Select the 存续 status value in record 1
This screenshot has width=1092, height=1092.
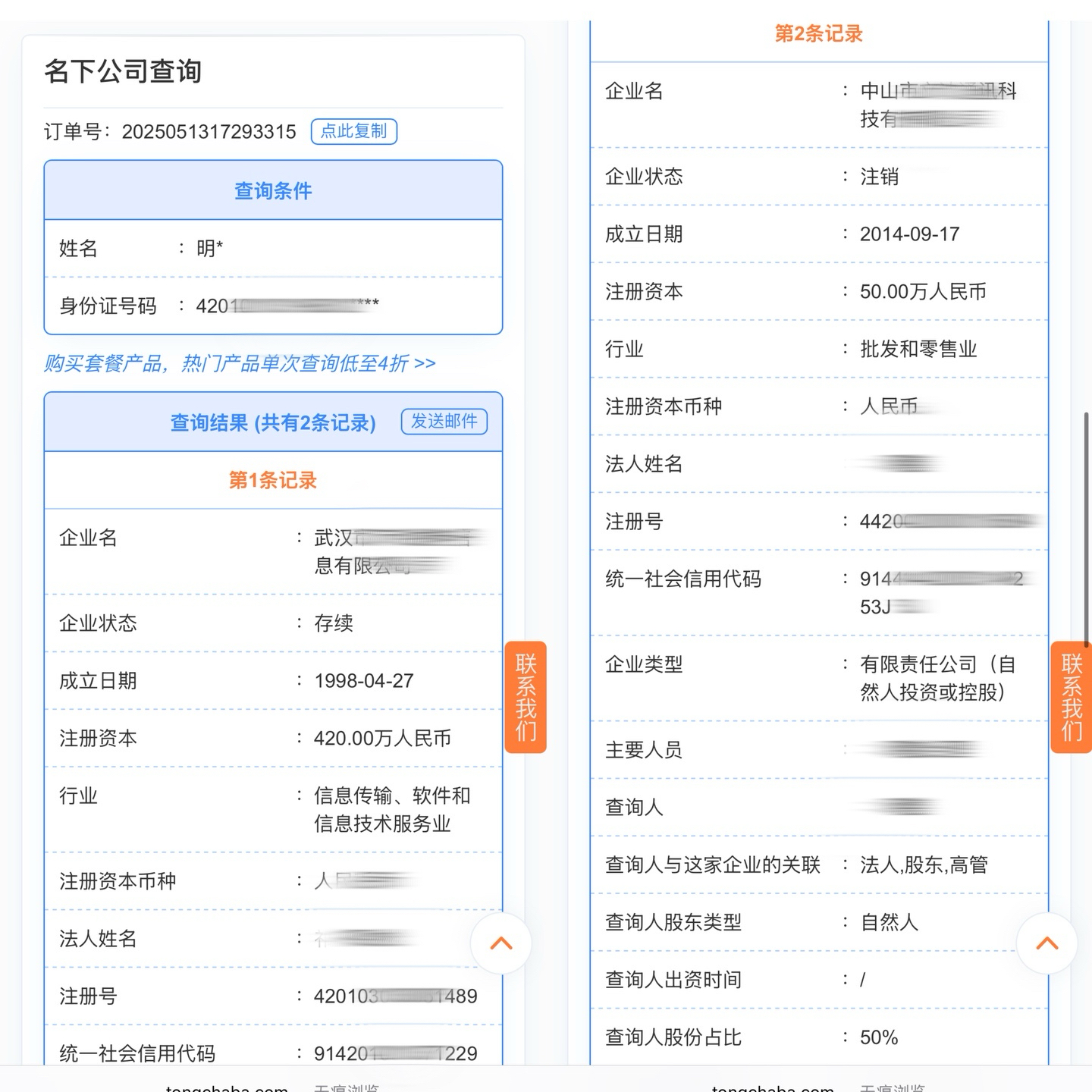tap(334, 623)
